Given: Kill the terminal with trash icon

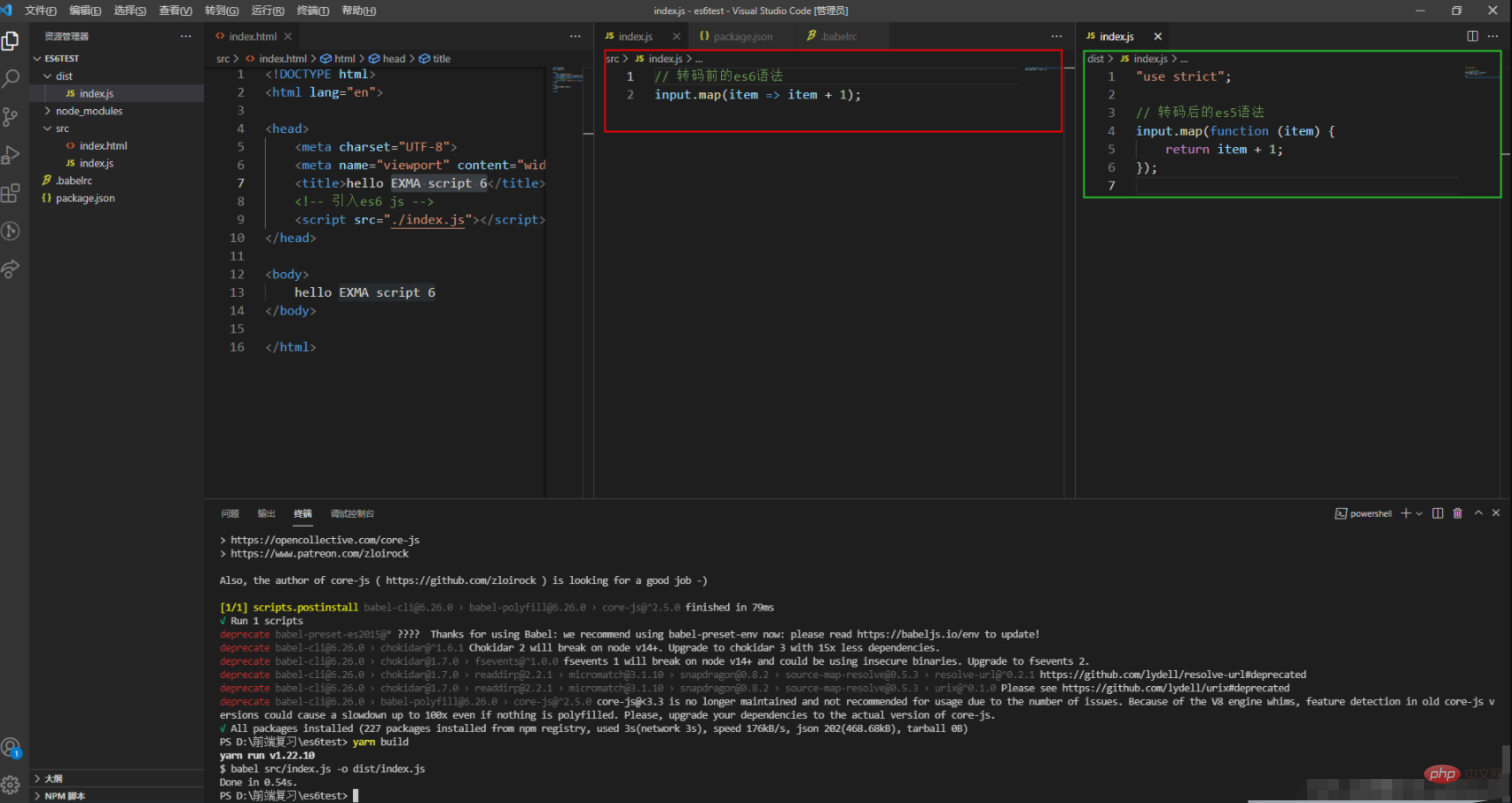Looking at the screenshot, I should click(x=1457, y=513).
